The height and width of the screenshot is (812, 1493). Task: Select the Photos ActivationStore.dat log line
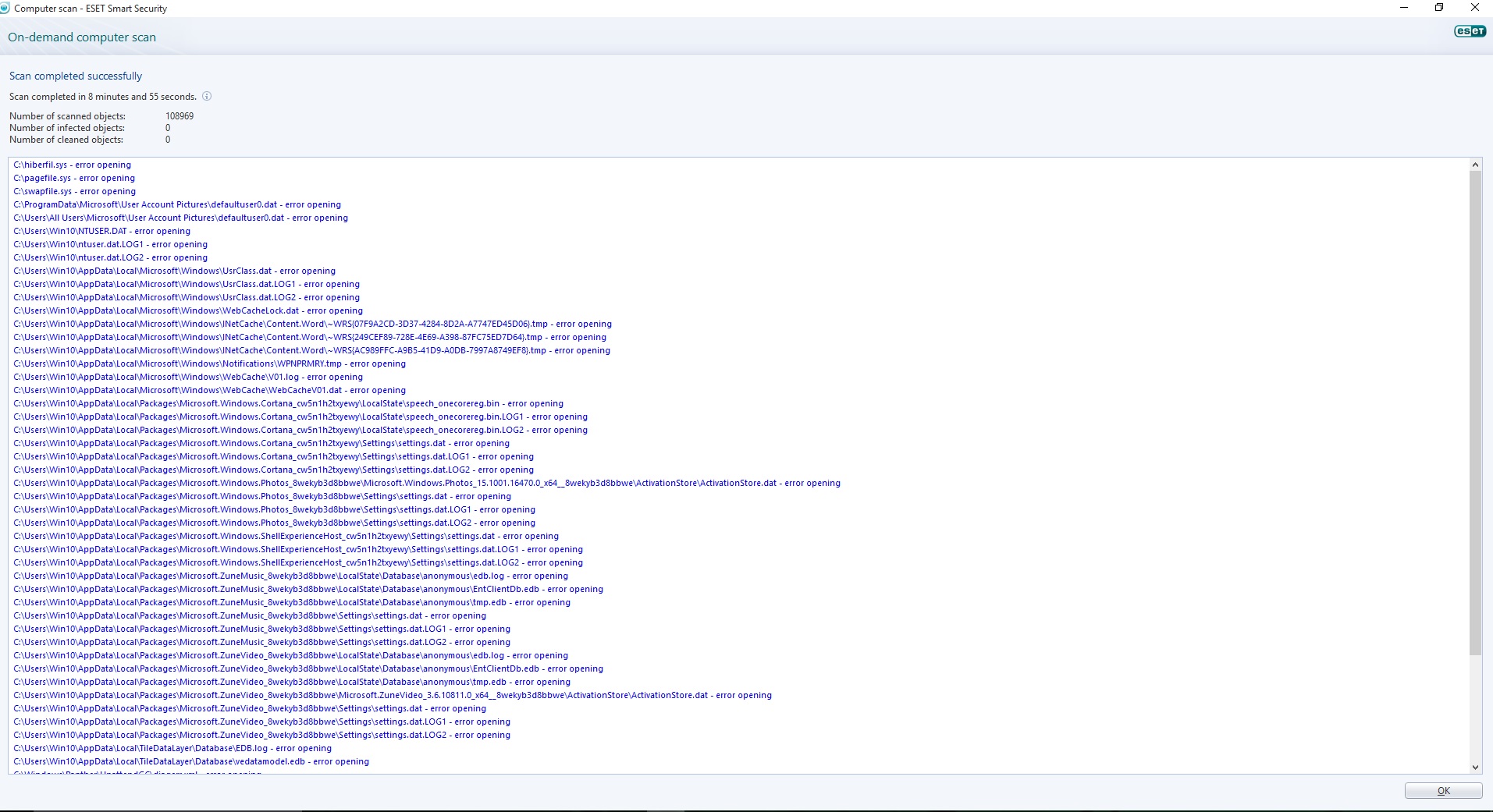(x=426, y=484)
